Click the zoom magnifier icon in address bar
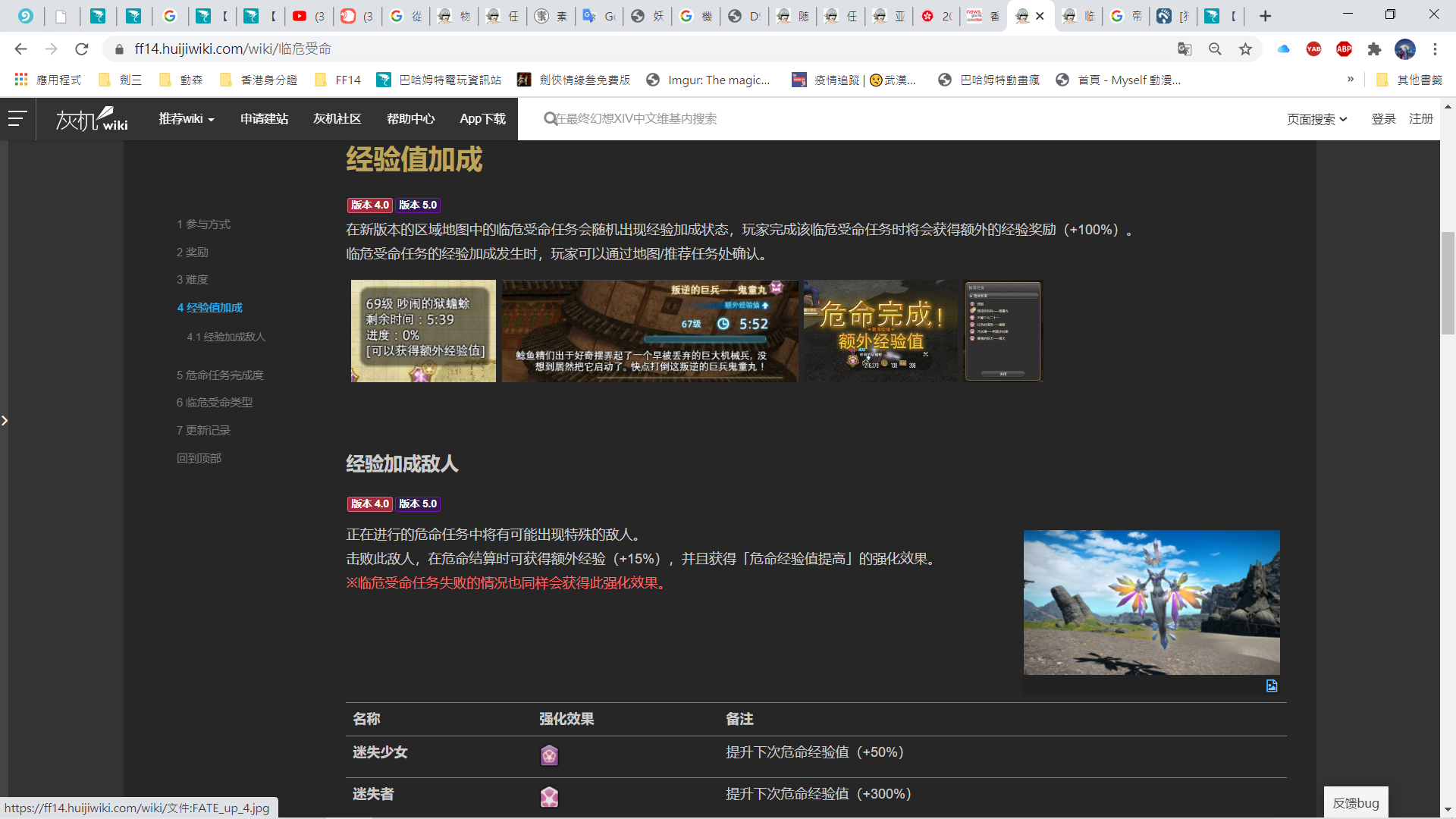Image resolution: width=1456 pixels, height=819 pixels. (1215, 49)
